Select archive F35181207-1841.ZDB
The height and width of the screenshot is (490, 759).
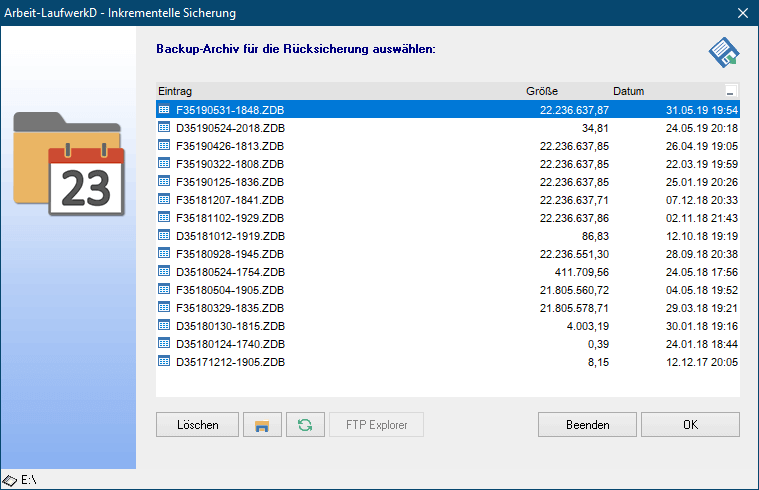(448, 200)
